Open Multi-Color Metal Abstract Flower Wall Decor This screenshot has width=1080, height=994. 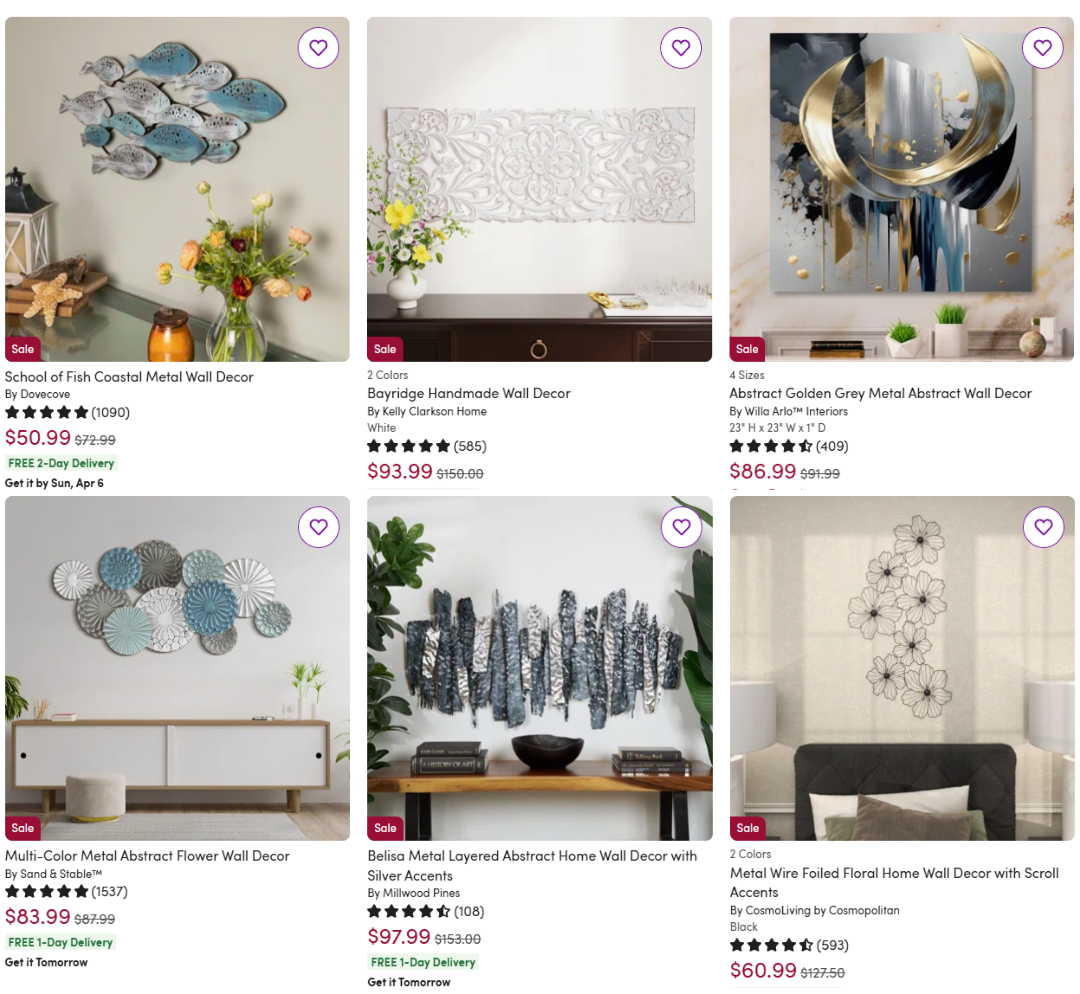pyautogui.click(x=147, y=856)
